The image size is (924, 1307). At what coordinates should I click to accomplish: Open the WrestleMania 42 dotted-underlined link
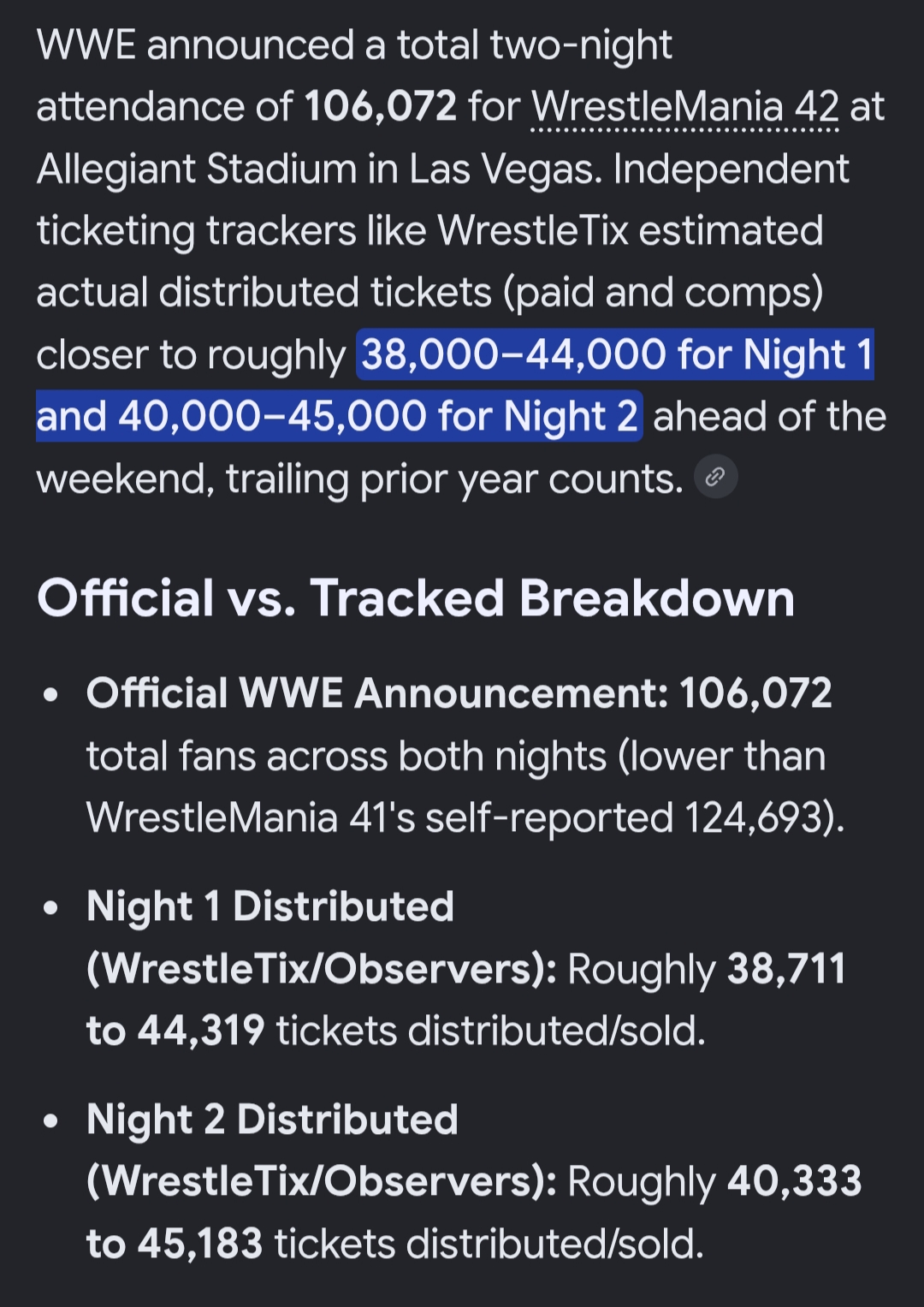point(684,108)
